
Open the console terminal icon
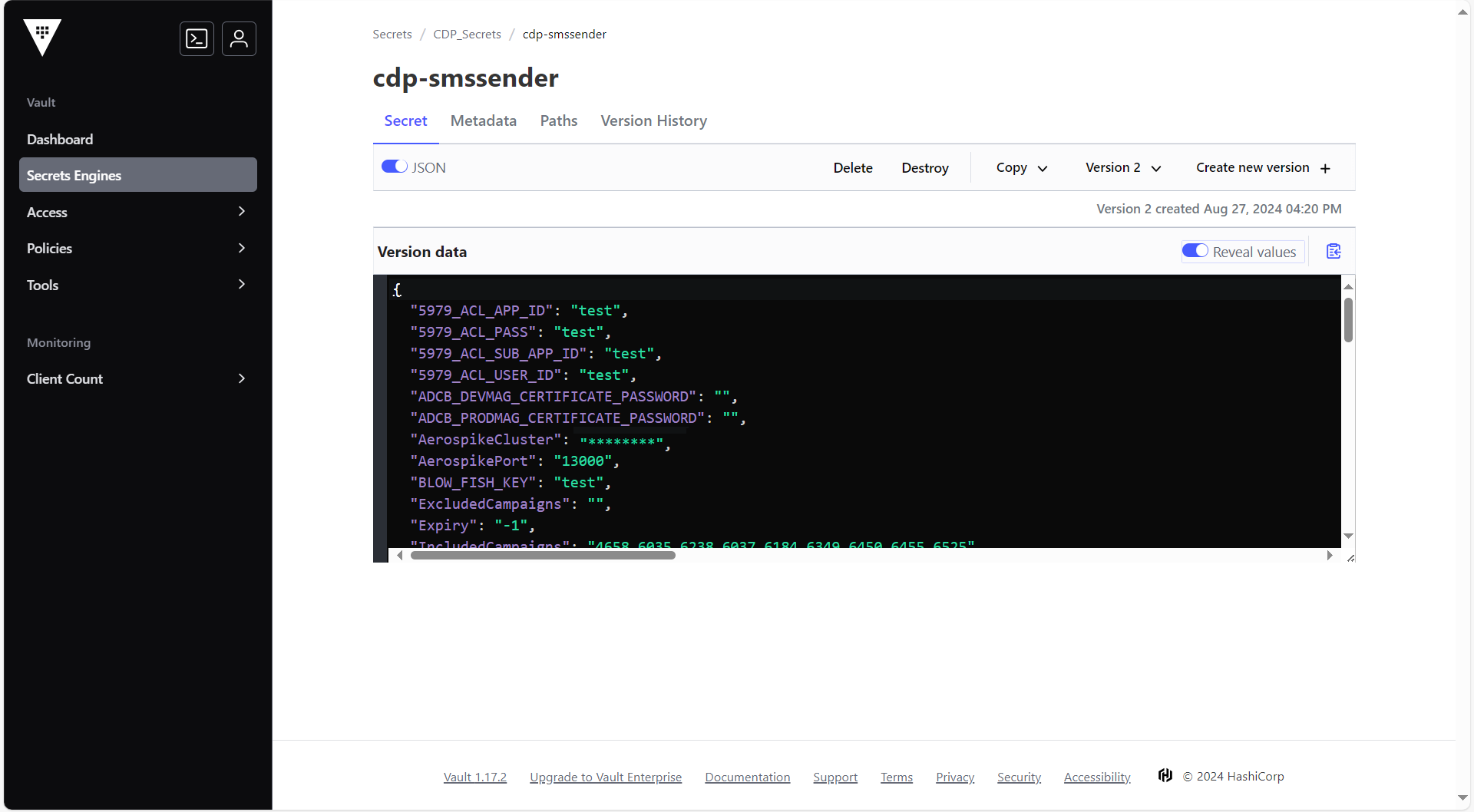click(197, 38)
